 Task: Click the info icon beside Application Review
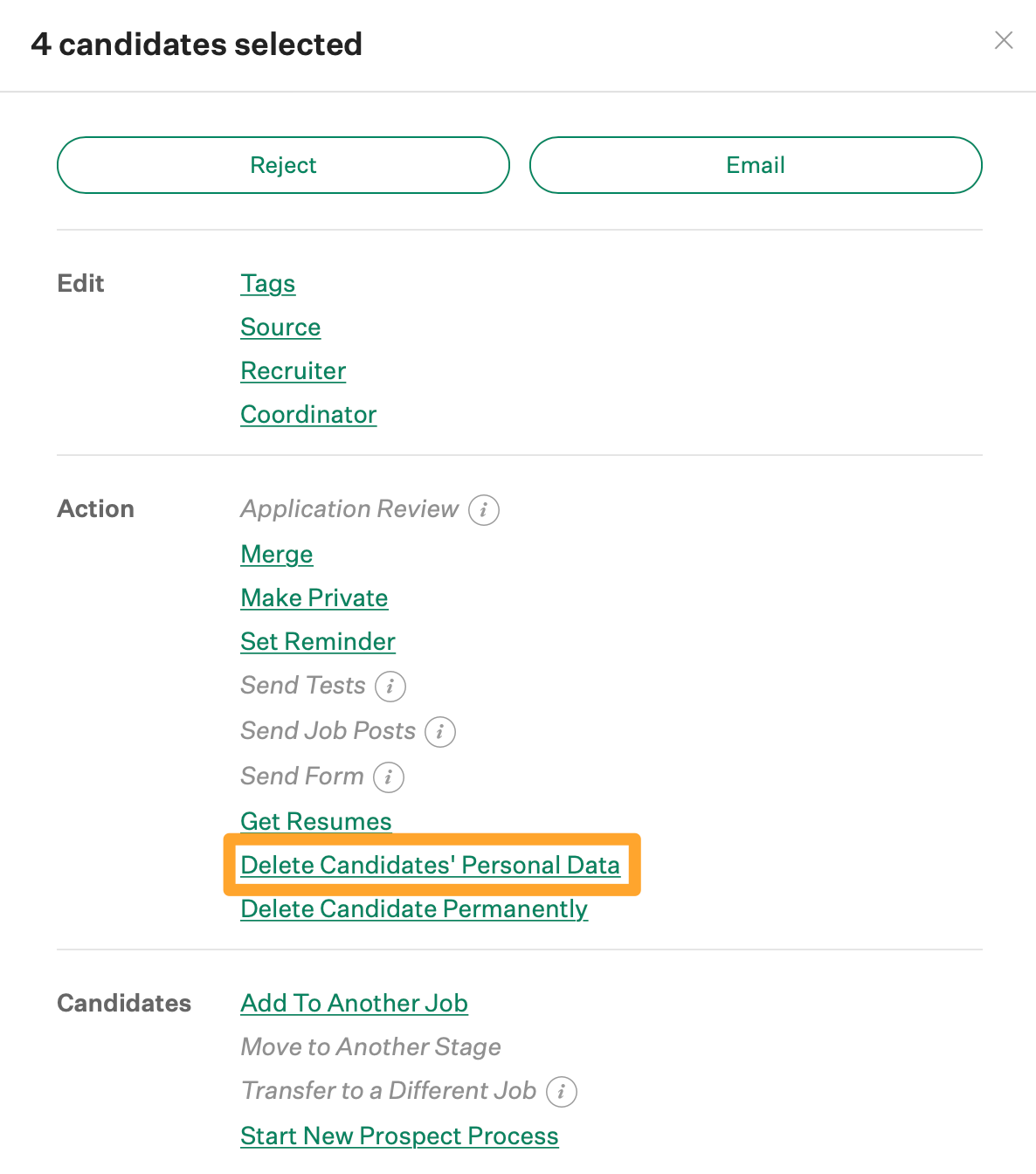[484, 510]
